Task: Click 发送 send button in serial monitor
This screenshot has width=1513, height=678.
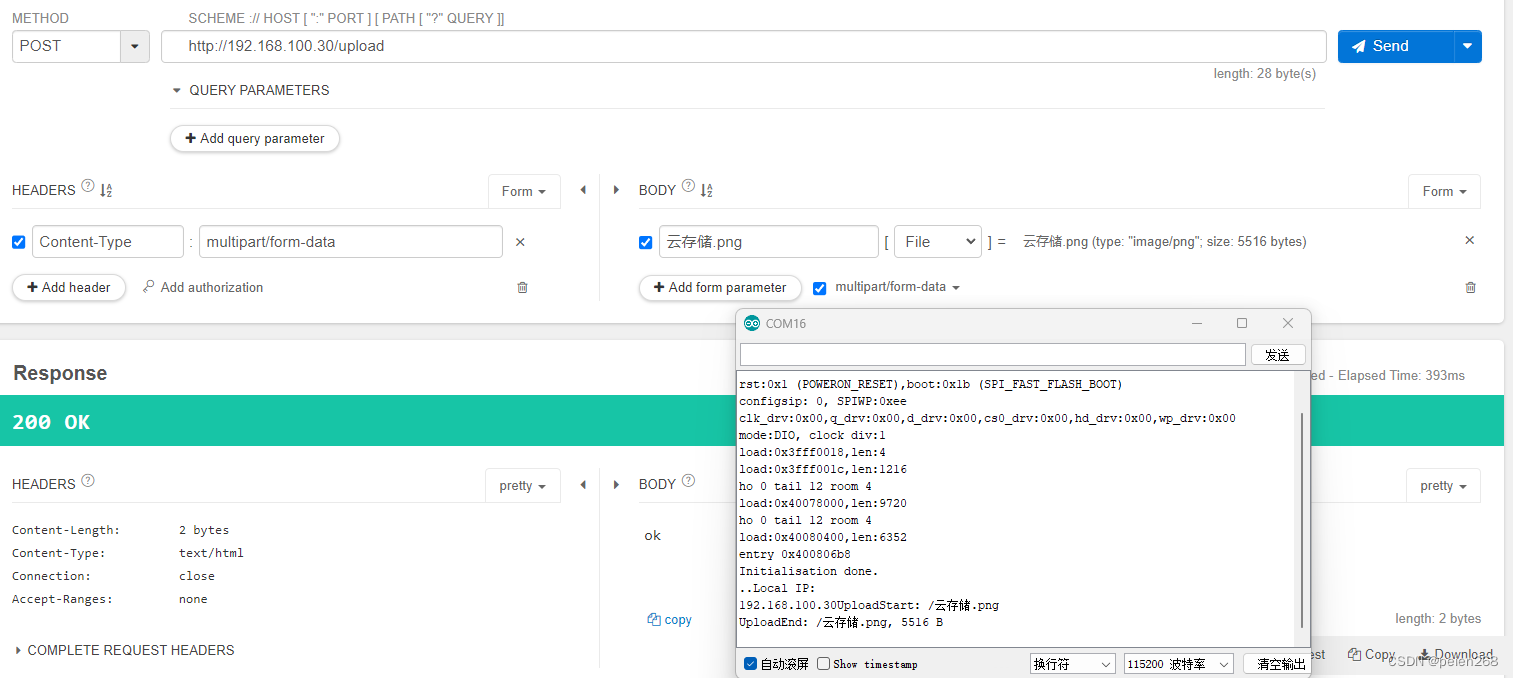Action: tap(1278, 354)
